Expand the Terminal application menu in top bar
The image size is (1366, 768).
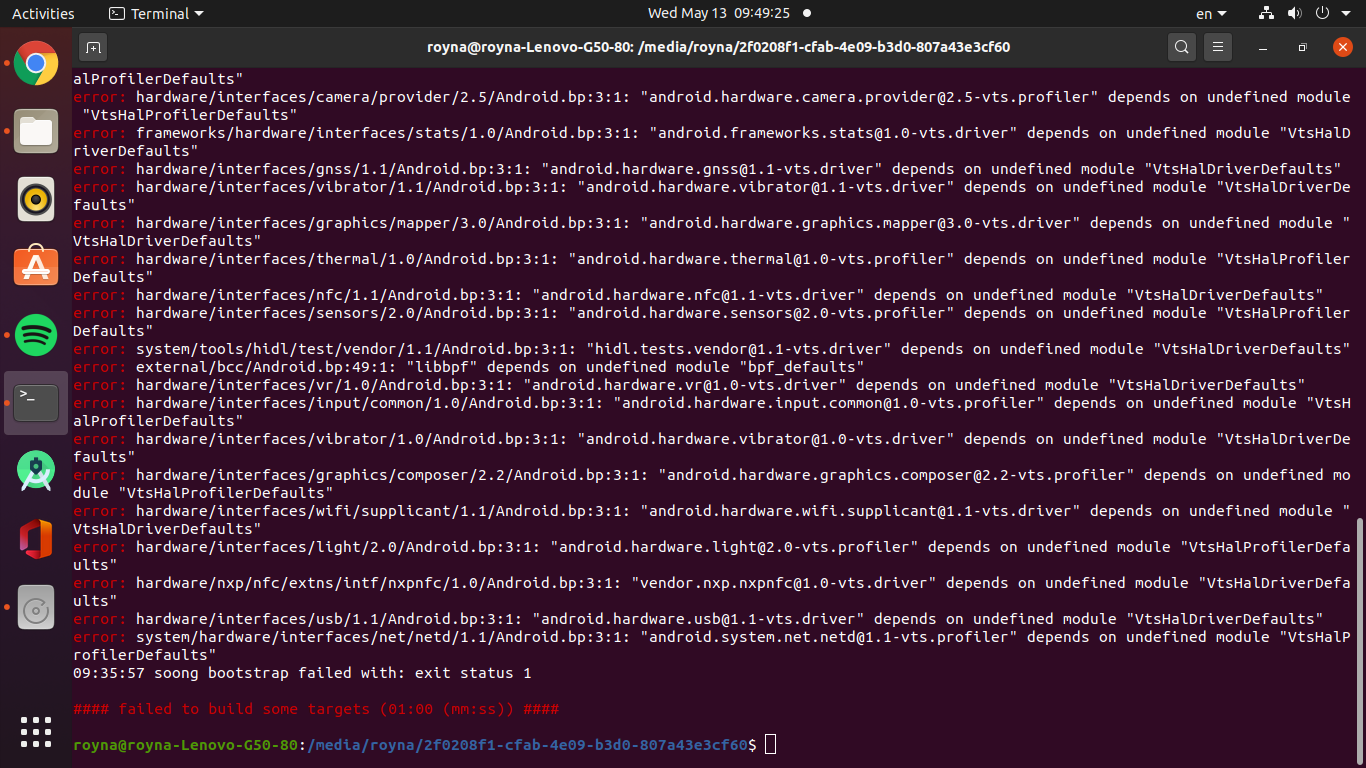tap(155, 13)
